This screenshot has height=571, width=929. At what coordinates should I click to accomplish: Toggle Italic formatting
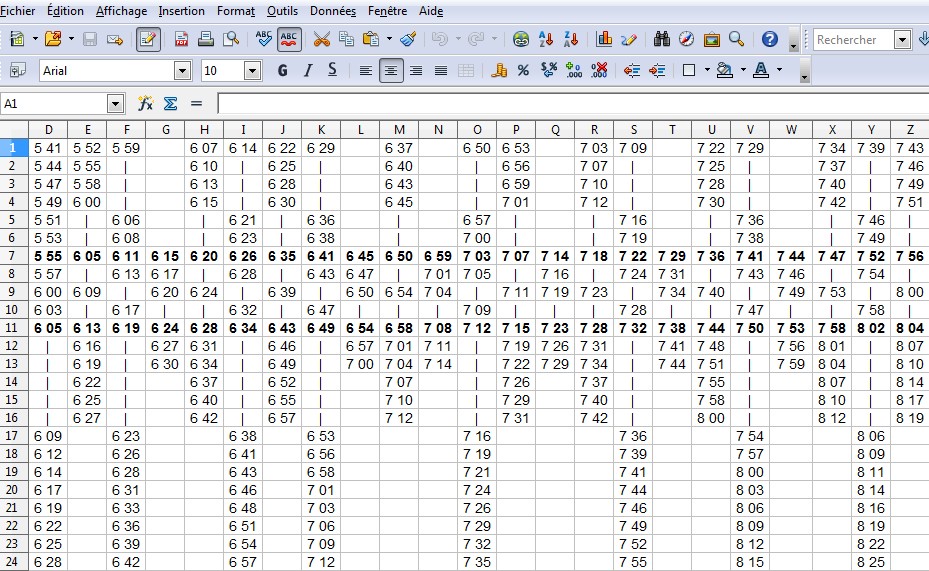click(307, 71)
